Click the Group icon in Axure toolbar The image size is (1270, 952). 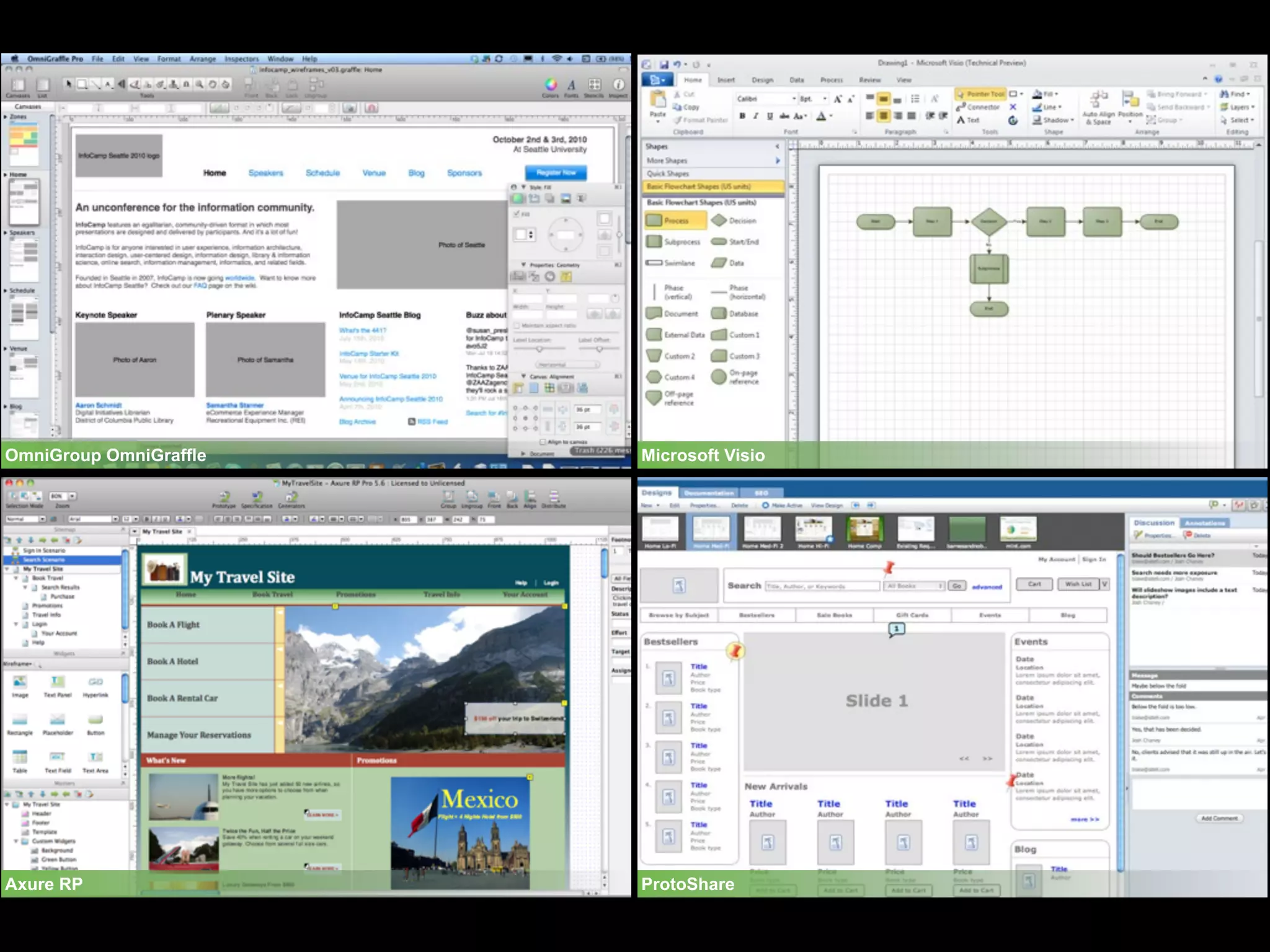[x=448, y=500]
